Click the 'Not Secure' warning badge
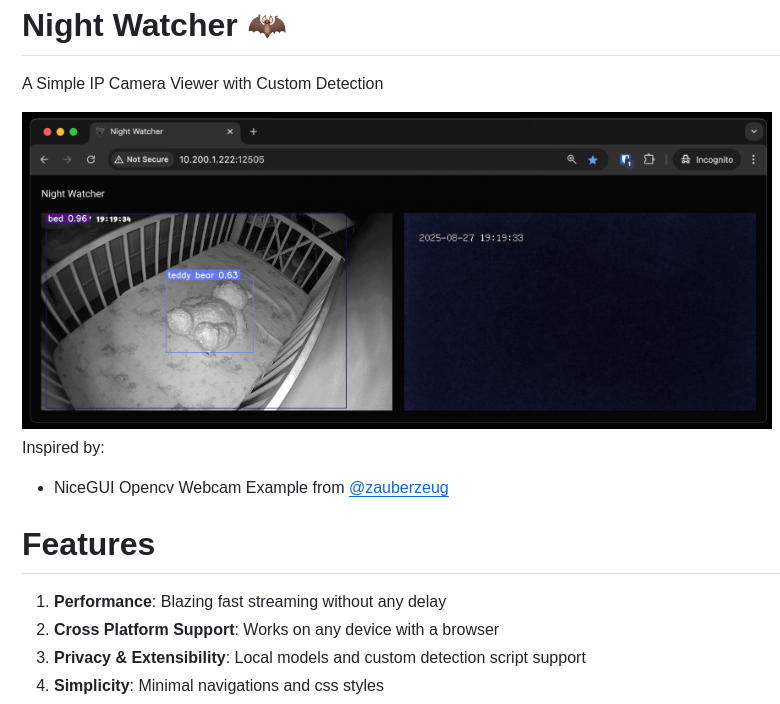Screen dimensions: 780x704 click(141, 160)
